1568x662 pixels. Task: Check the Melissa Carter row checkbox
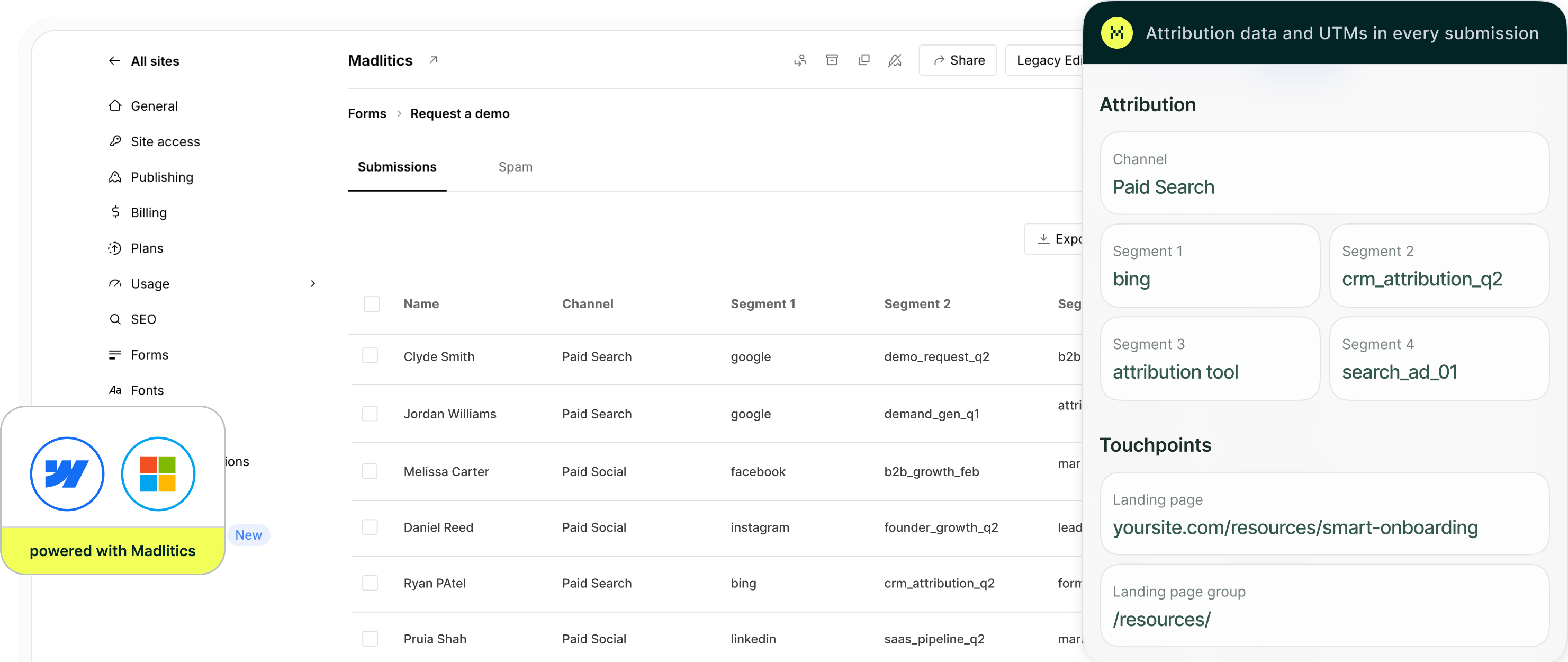coord(370,471)
